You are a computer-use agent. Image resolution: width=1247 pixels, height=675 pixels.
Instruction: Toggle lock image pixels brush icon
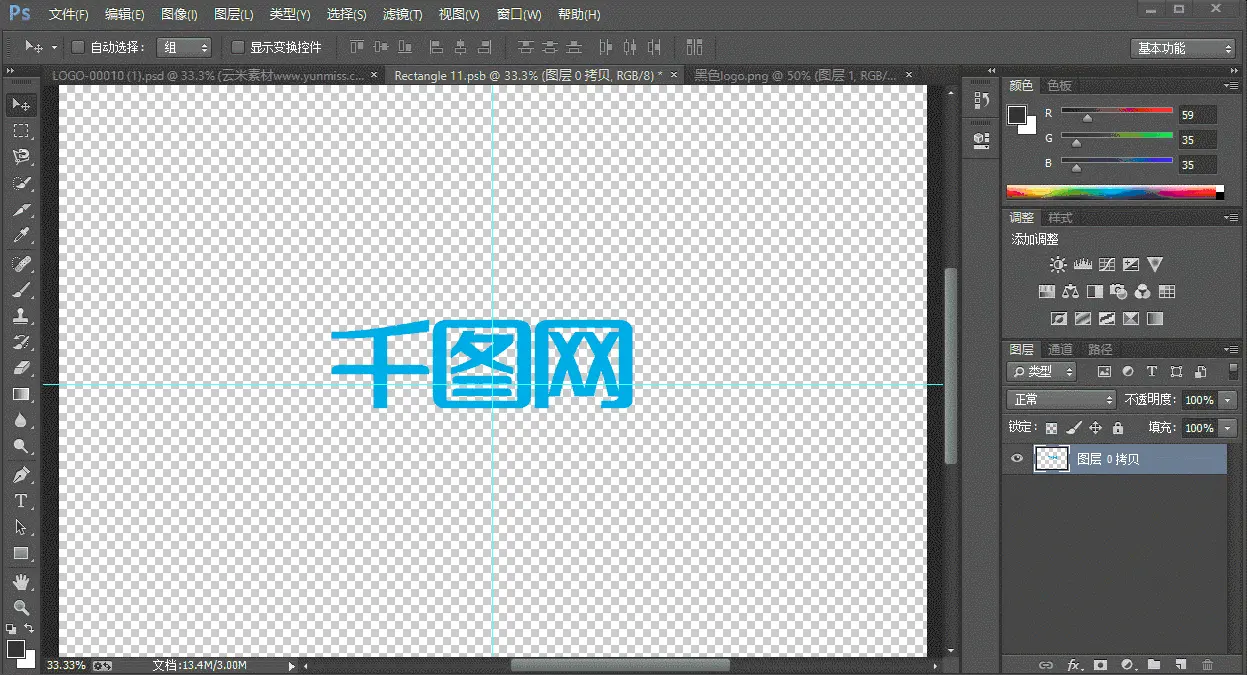[x=1074, y=428]
